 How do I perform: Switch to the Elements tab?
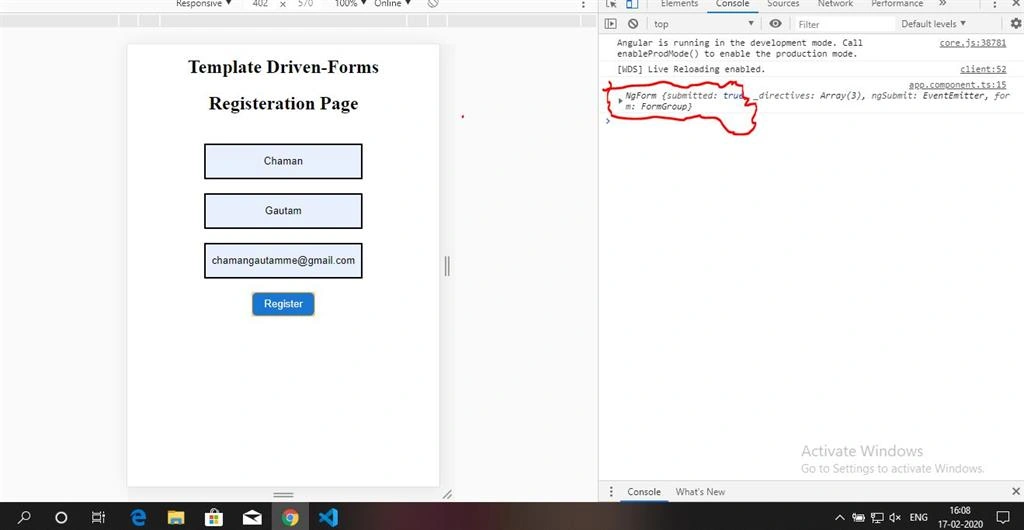tap(679, 4)
